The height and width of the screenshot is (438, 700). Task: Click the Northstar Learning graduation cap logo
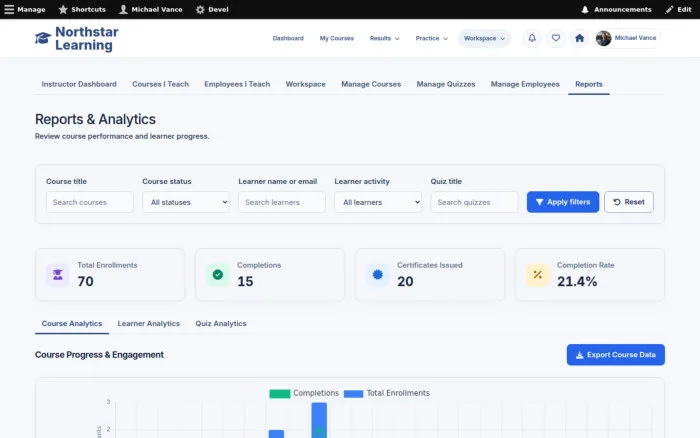(x=43, y=38)
